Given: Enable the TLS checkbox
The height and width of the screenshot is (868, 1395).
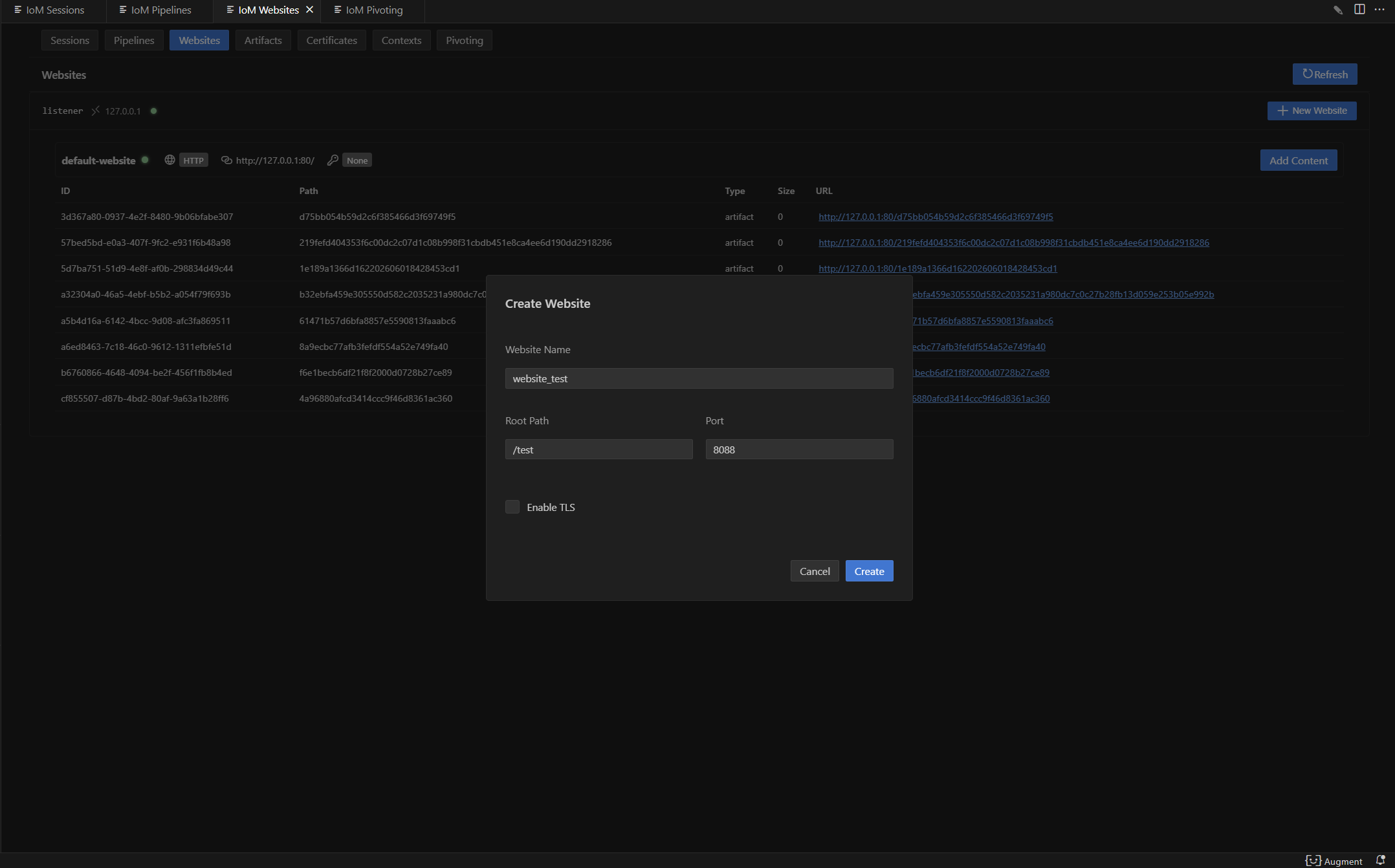Looking at the screenshot, I should tap(512, 507).
